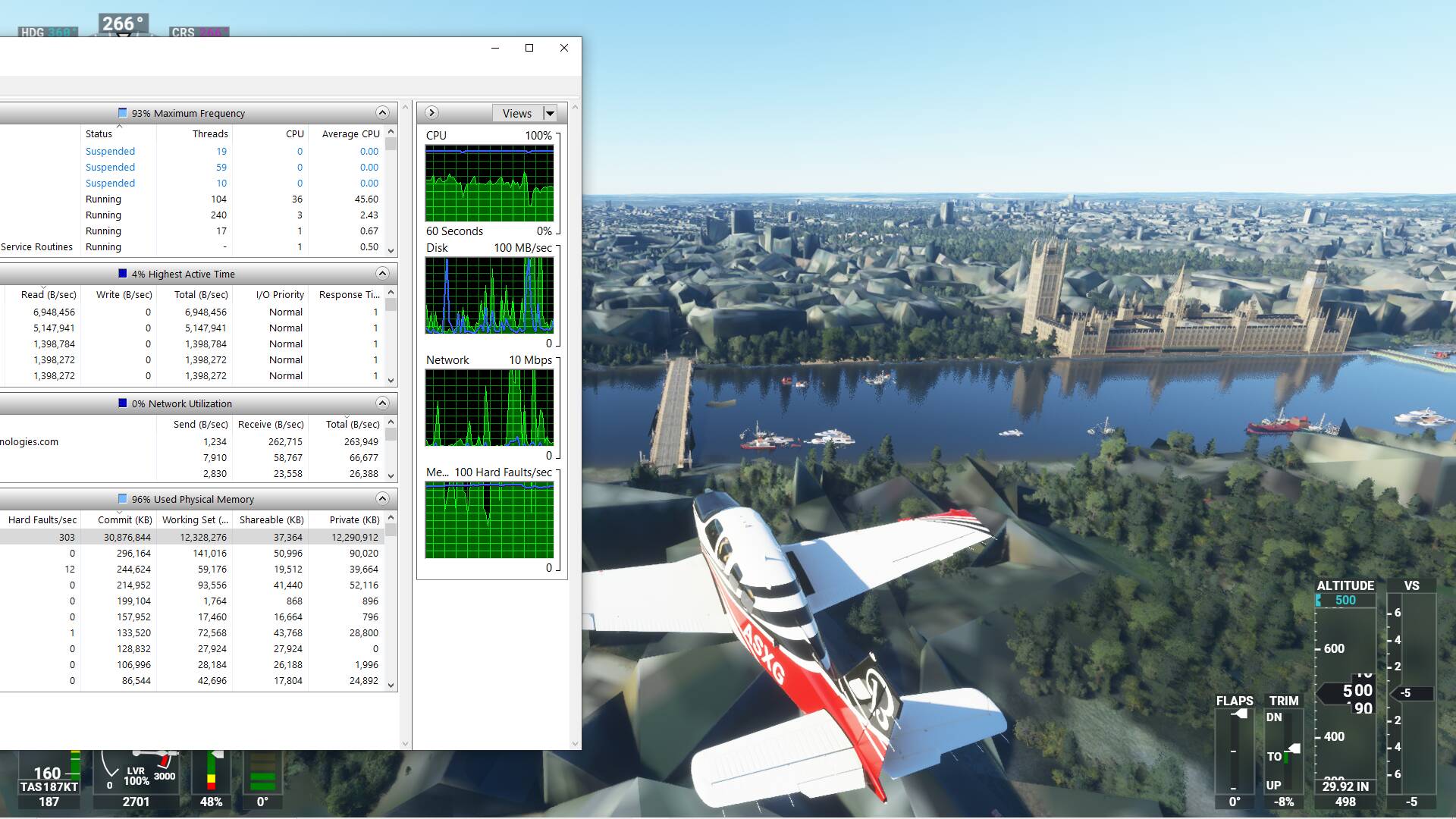The height and width of the screenshot is (819, 1456).
Task: Click the airspeed TAS readout in the sim
Action: click(49, 786)
